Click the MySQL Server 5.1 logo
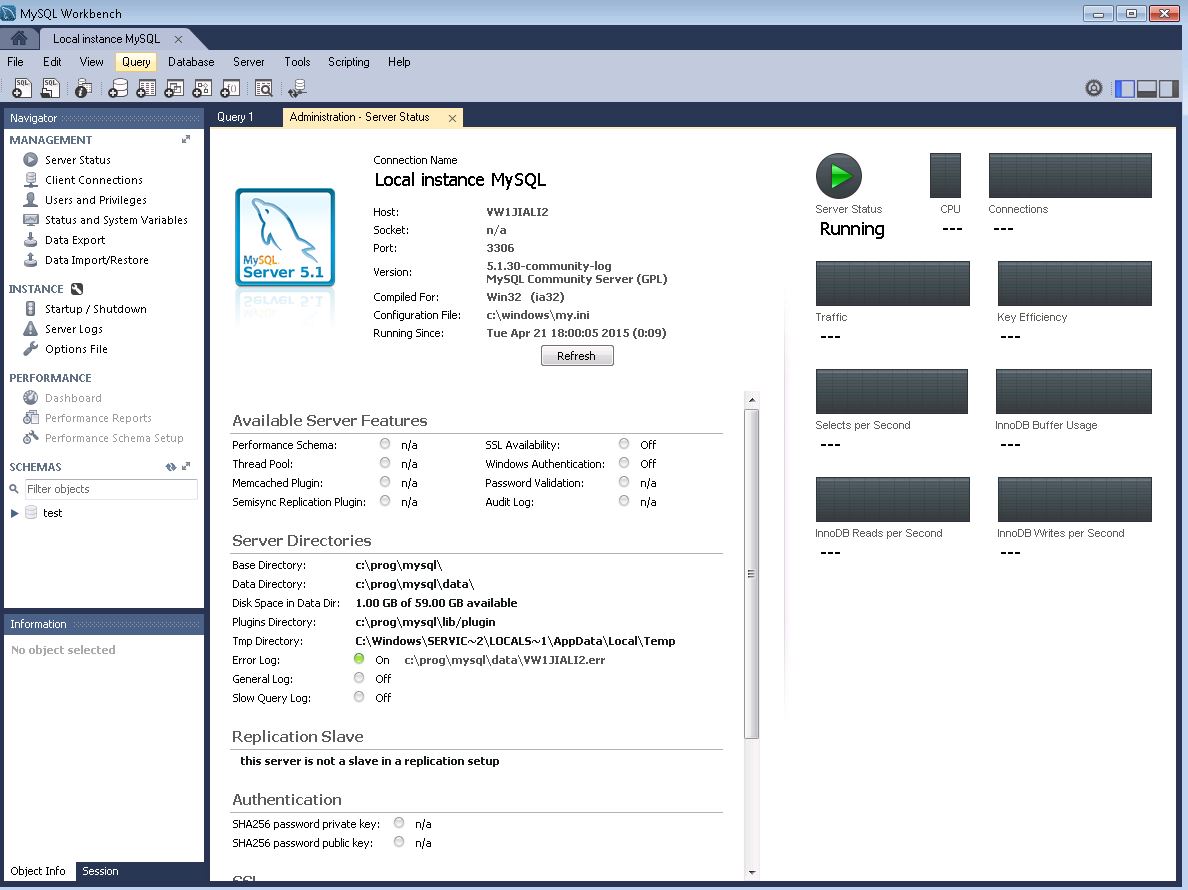This screenshot has width=1188, height=890. click(285, 237)
